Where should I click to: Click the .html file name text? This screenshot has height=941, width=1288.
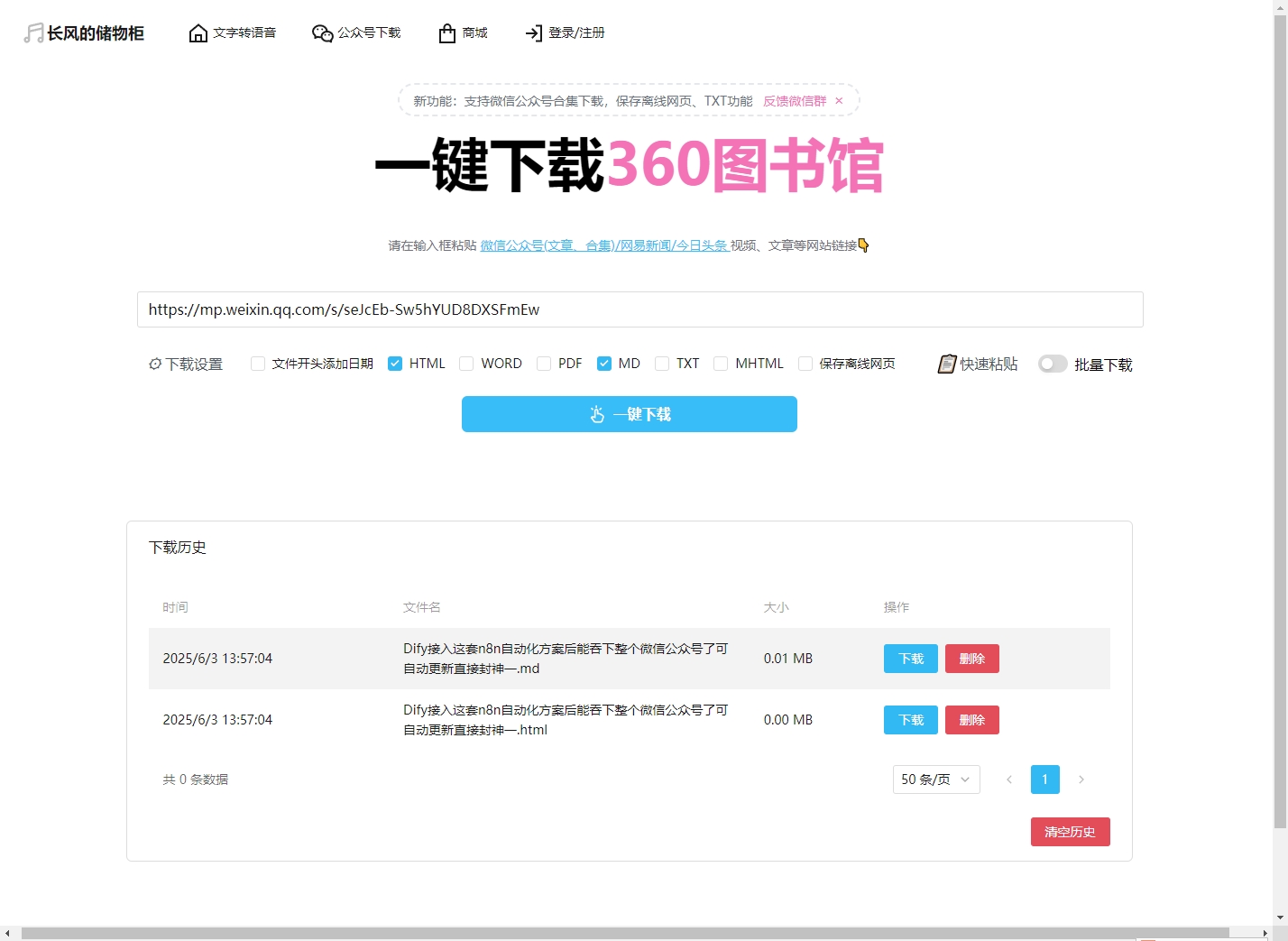coord(566,720)
